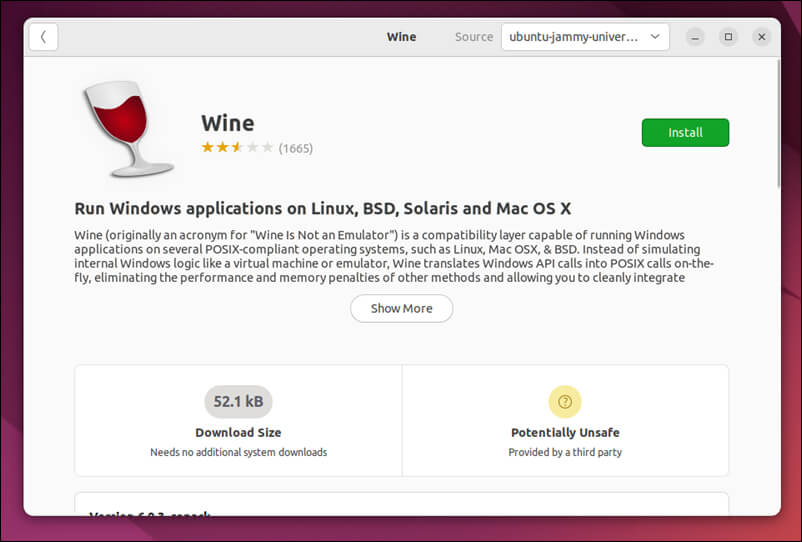This screenshot has height=542, width=802.
Task: Close the Wine software window
Action: coord(762,37)
